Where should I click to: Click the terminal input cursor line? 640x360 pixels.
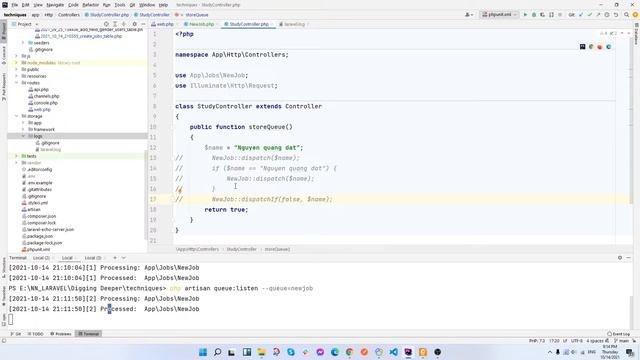(x=11, y=319)
